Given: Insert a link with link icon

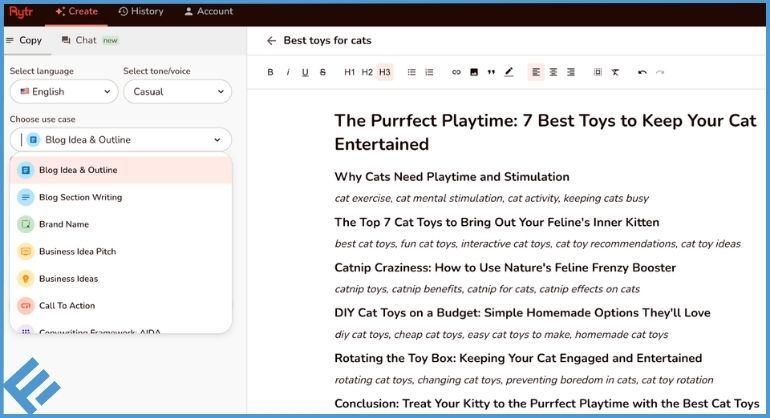Looking at the screenshot, I should click(x=456, y=72).
